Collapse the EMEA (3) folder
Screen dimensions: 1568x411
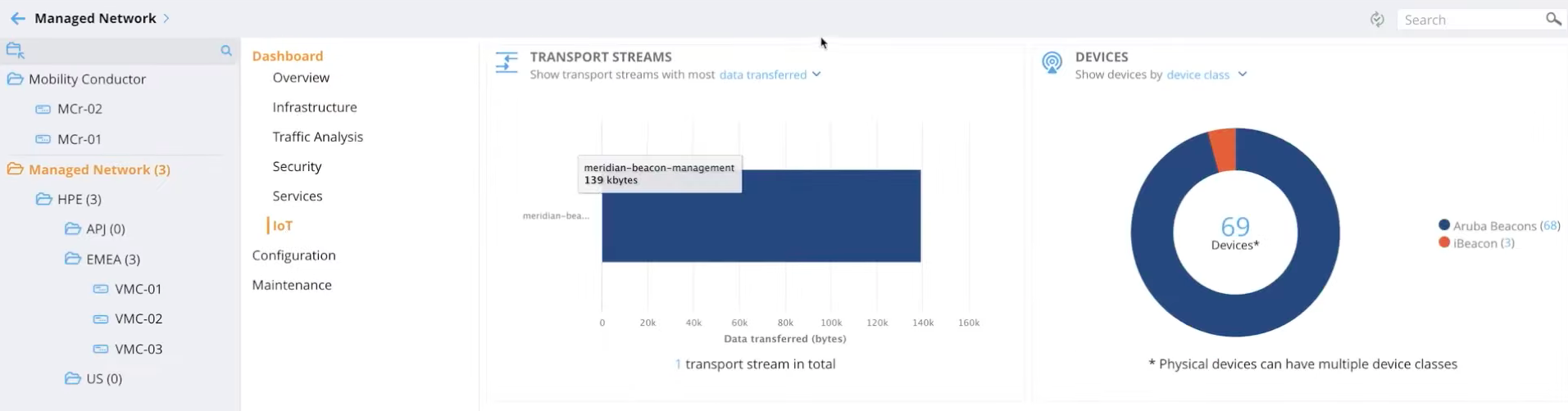click(73, 259)
